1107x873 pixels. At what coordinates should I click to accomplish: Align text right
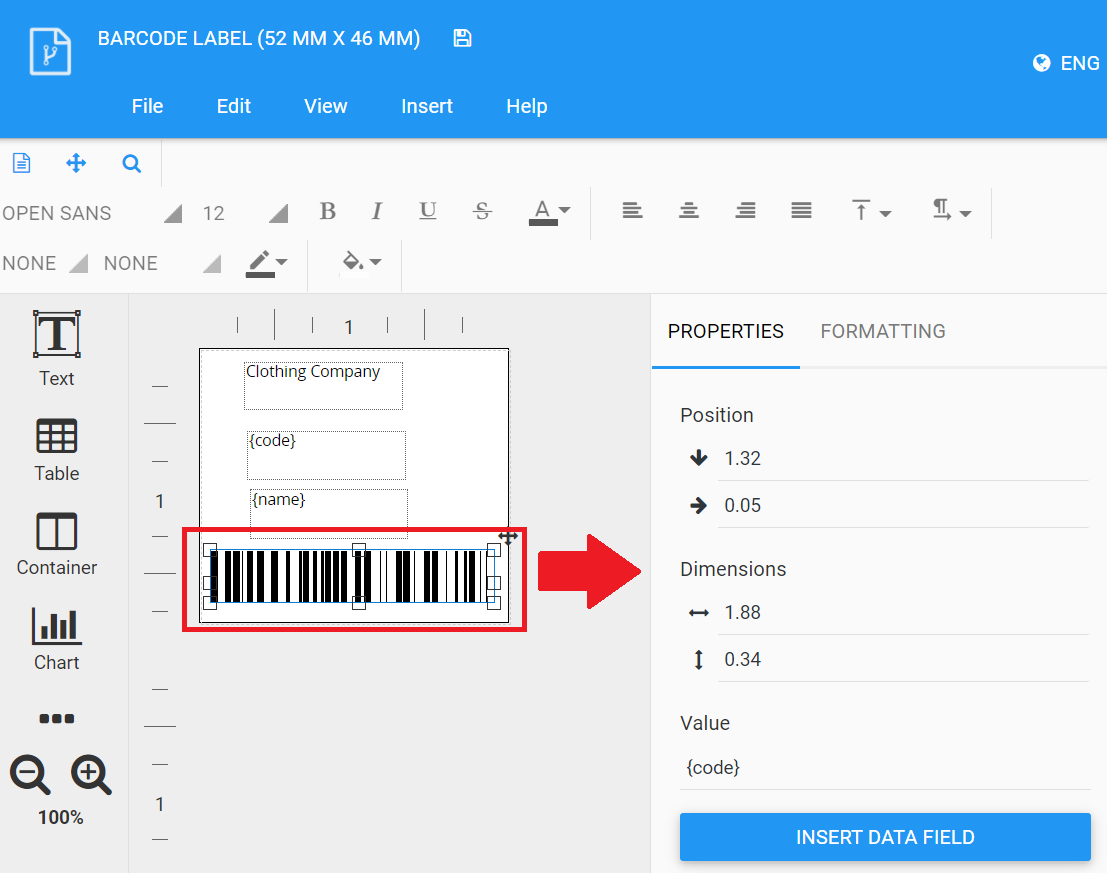746,210
